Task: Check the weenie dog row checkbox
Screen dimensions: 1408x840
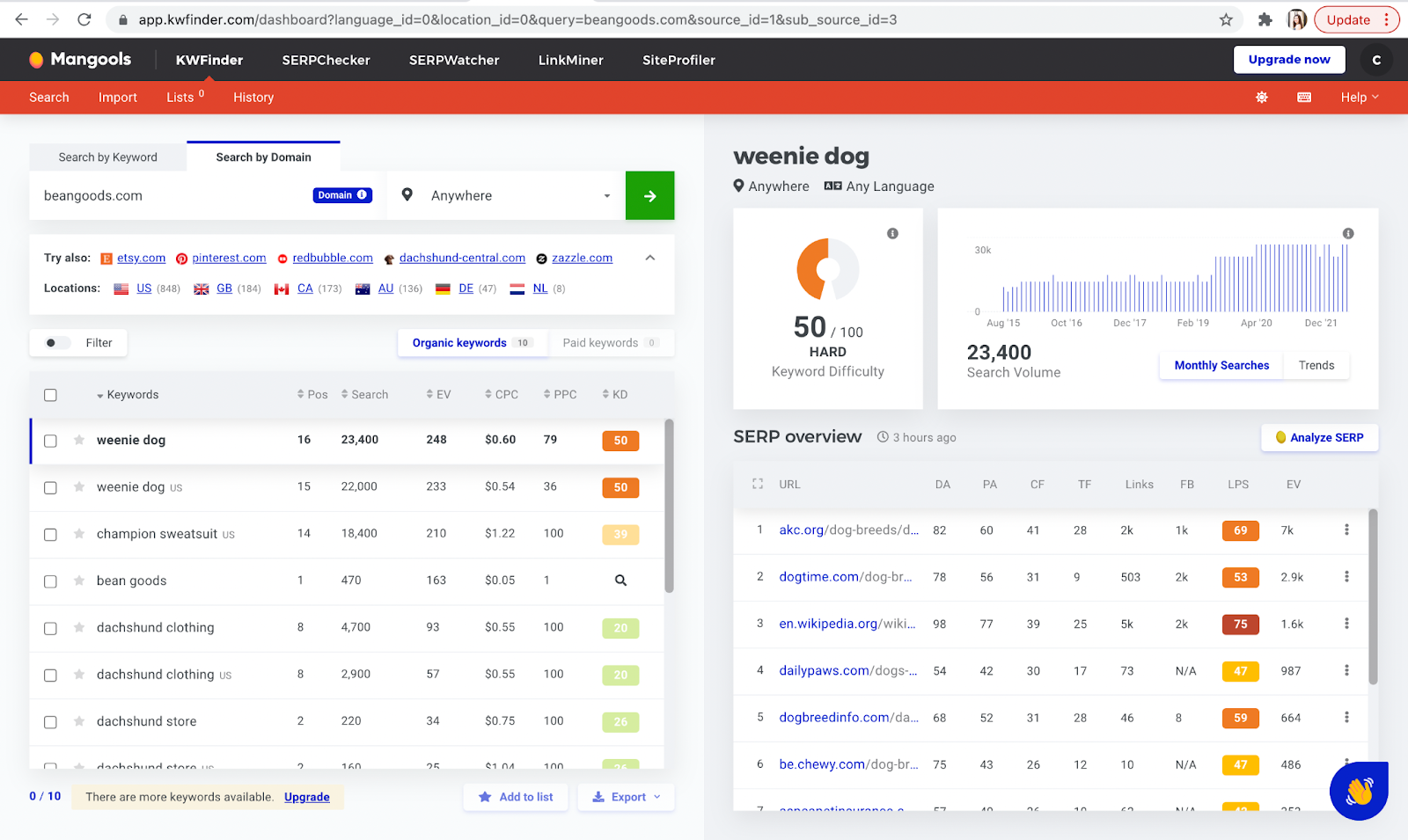Action: [x=50, y=441]
